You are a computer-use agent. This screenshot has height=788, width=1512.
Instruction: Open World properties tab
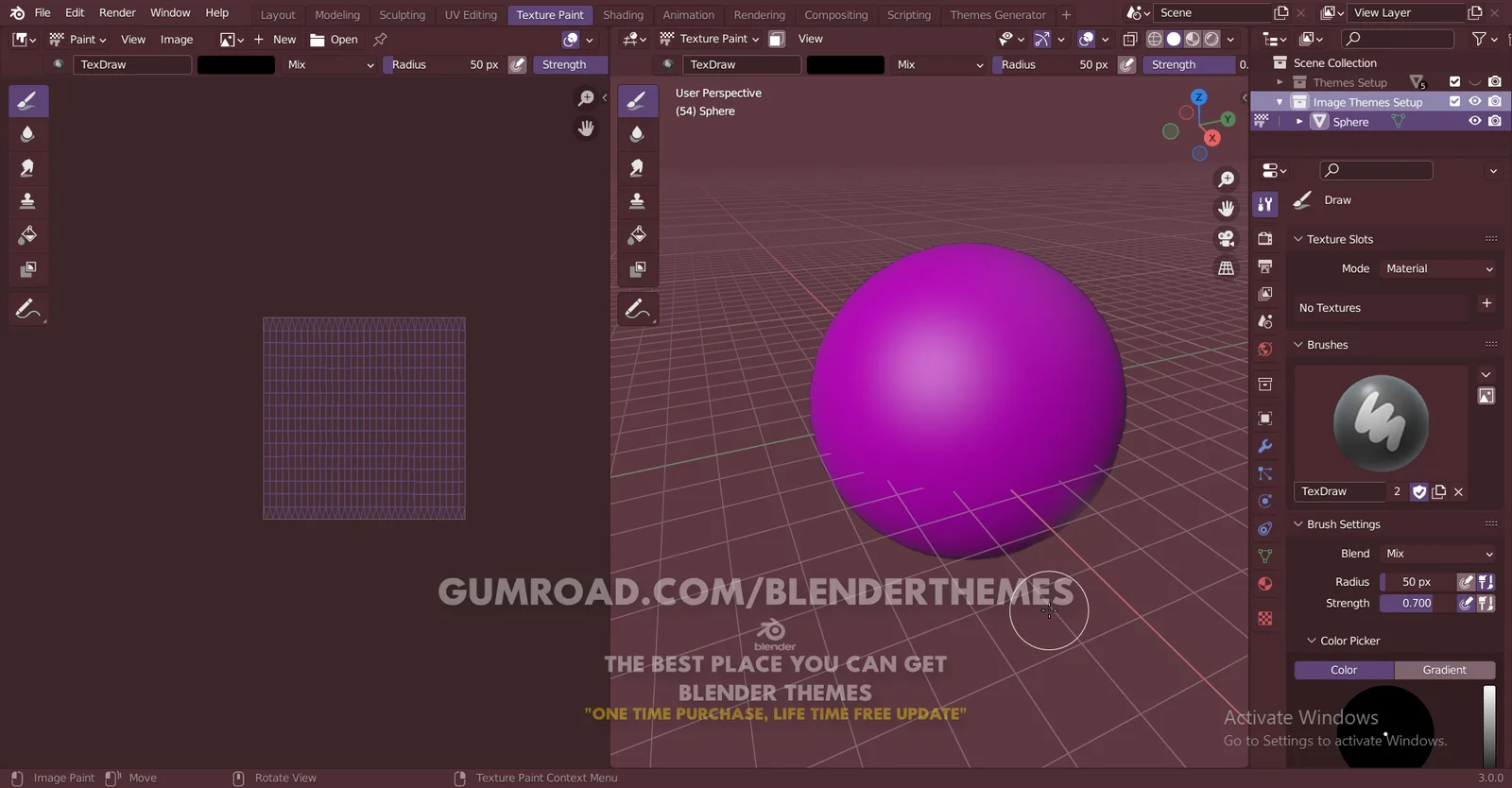1265,349
